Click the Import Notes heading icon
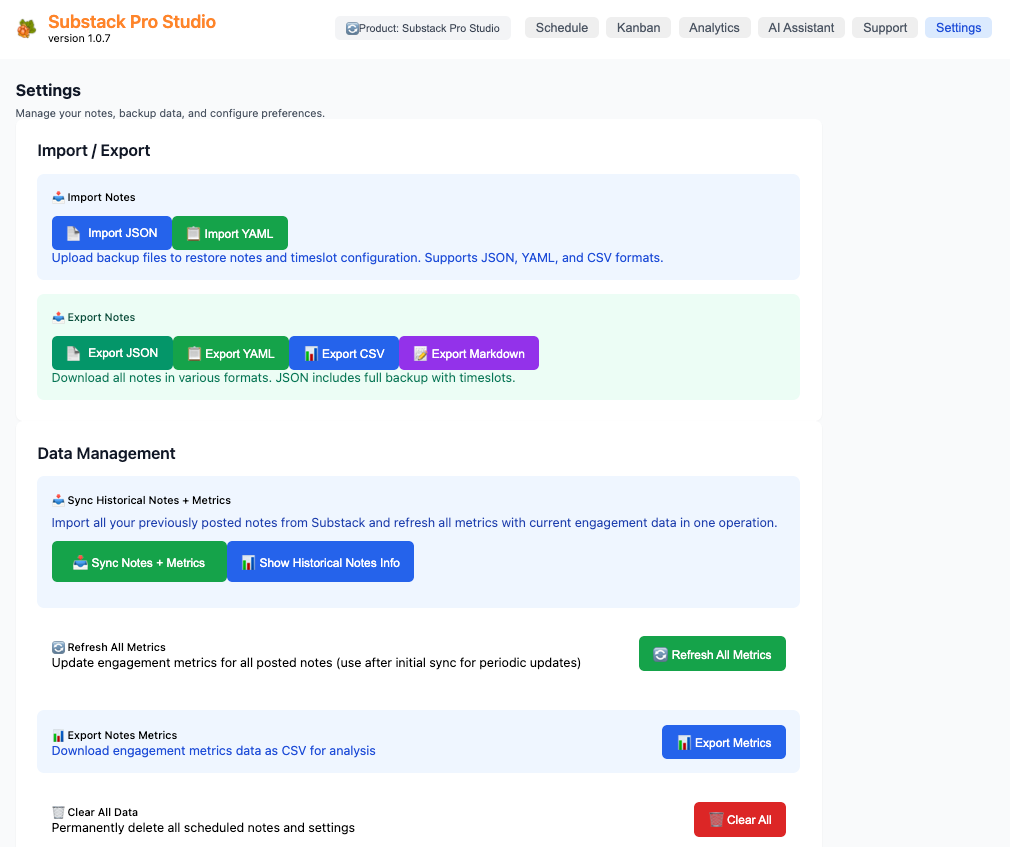The height and width of the screenshot is (847, 1010). 58,197
